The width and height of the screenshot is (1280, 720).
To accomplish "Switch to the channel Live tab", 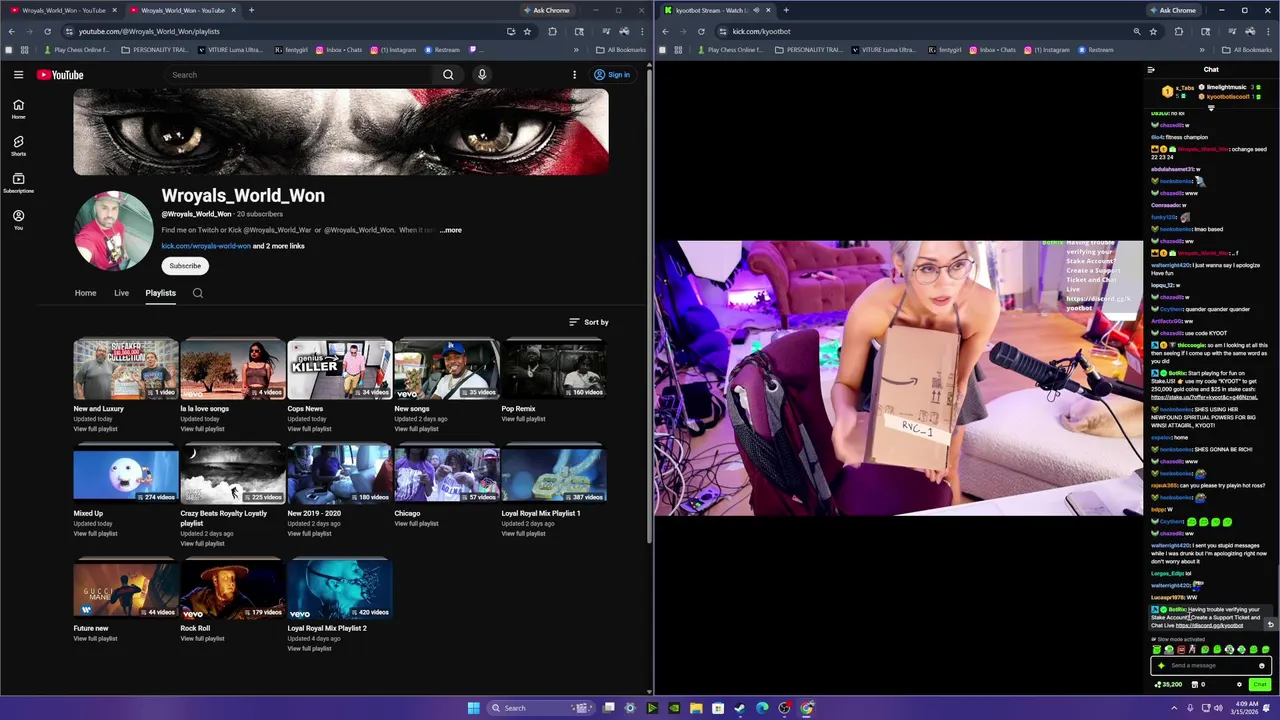I will coord(121,293).
